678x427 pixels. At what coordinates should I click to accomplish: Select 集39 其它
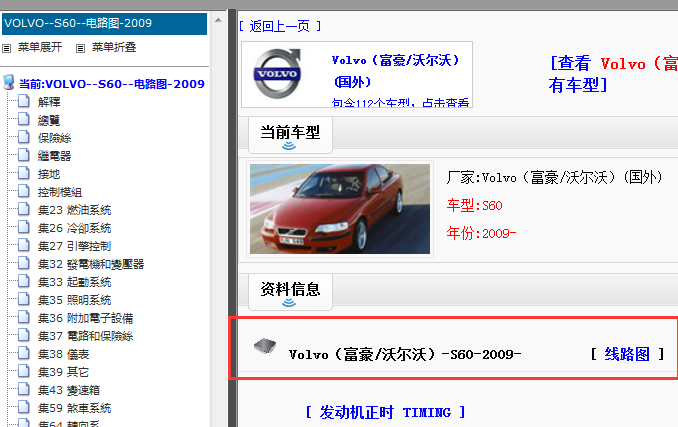coord(63,372)
